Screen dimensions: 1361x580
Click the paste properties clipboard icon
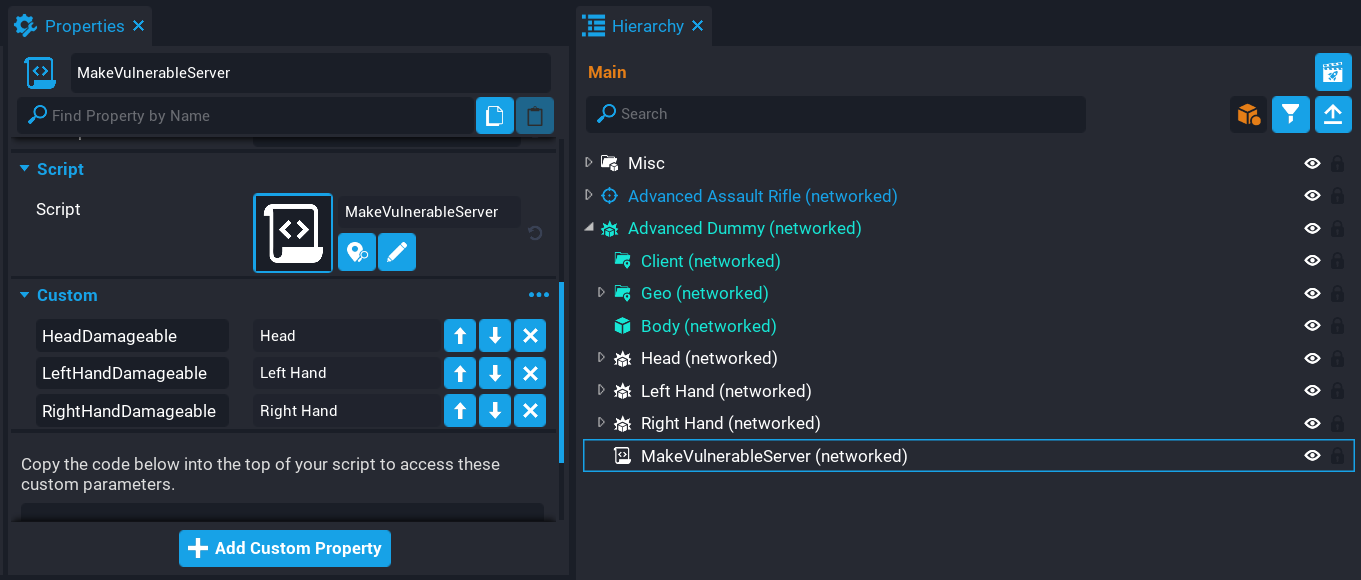tap(534, 115)
